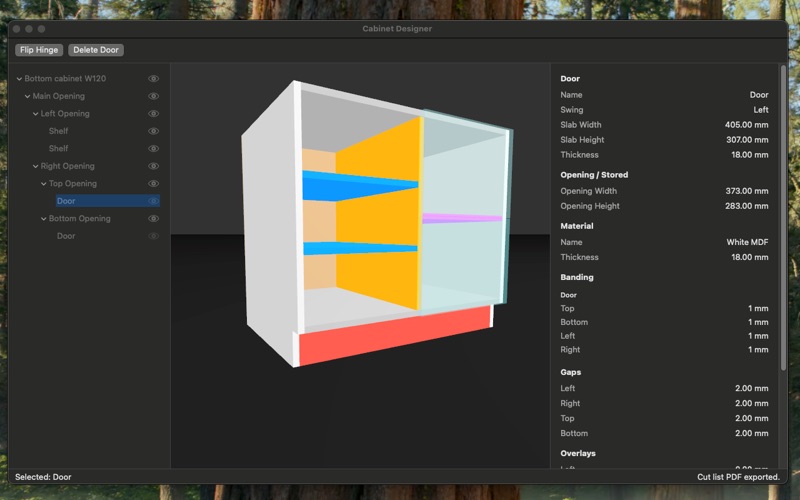Click Opening Width value 373.00 mm
This screenshot has width=800, height=500.
[747, 191]
